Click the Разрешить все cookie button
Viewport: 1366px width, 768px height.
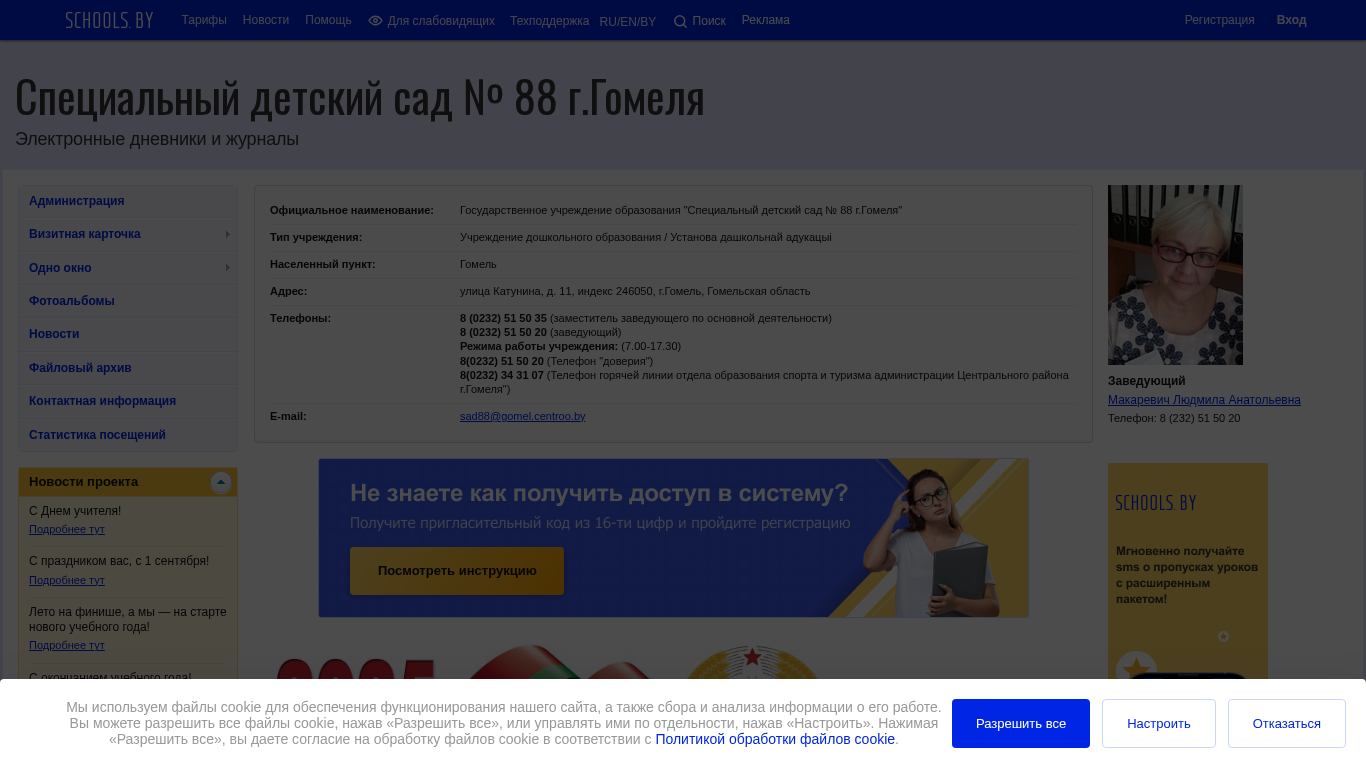pyautogui.click(x=1021, y=723)
